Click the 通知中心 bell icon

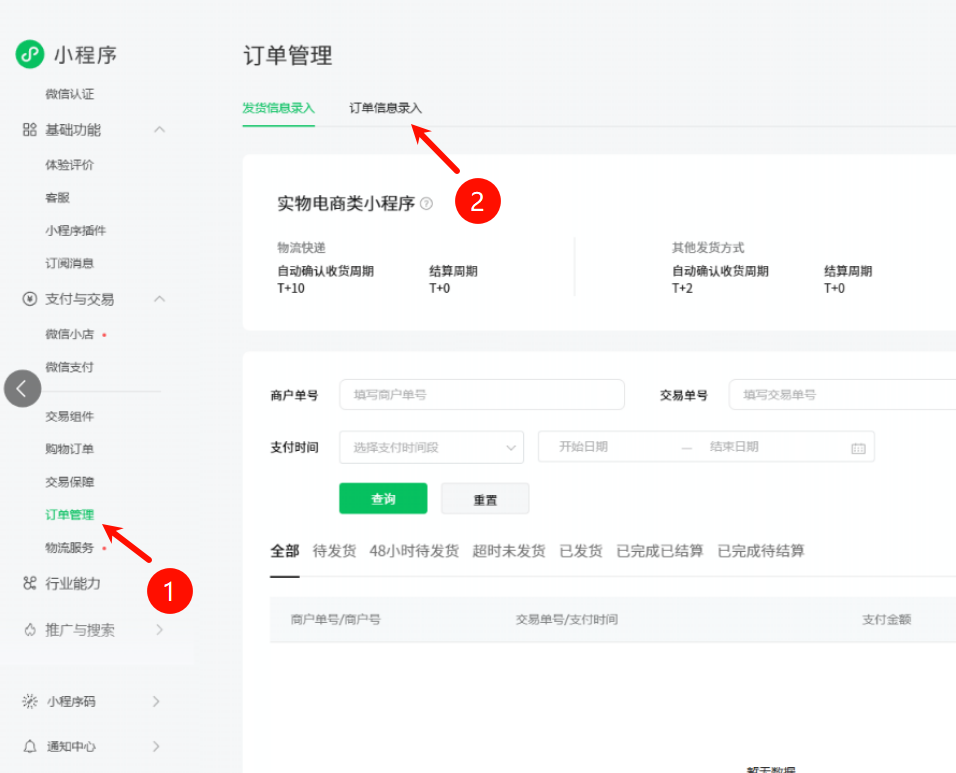(29, 746)
